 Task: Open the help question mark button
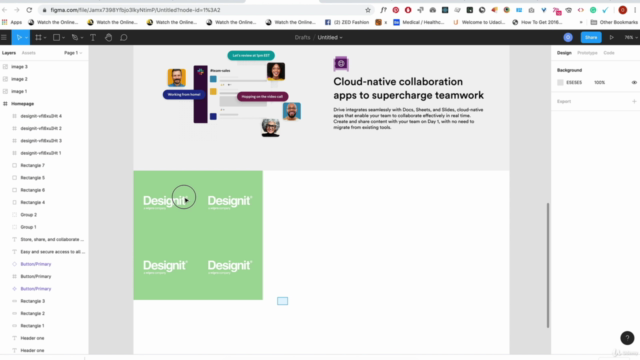pyautogui.click(x=627, y=338)
